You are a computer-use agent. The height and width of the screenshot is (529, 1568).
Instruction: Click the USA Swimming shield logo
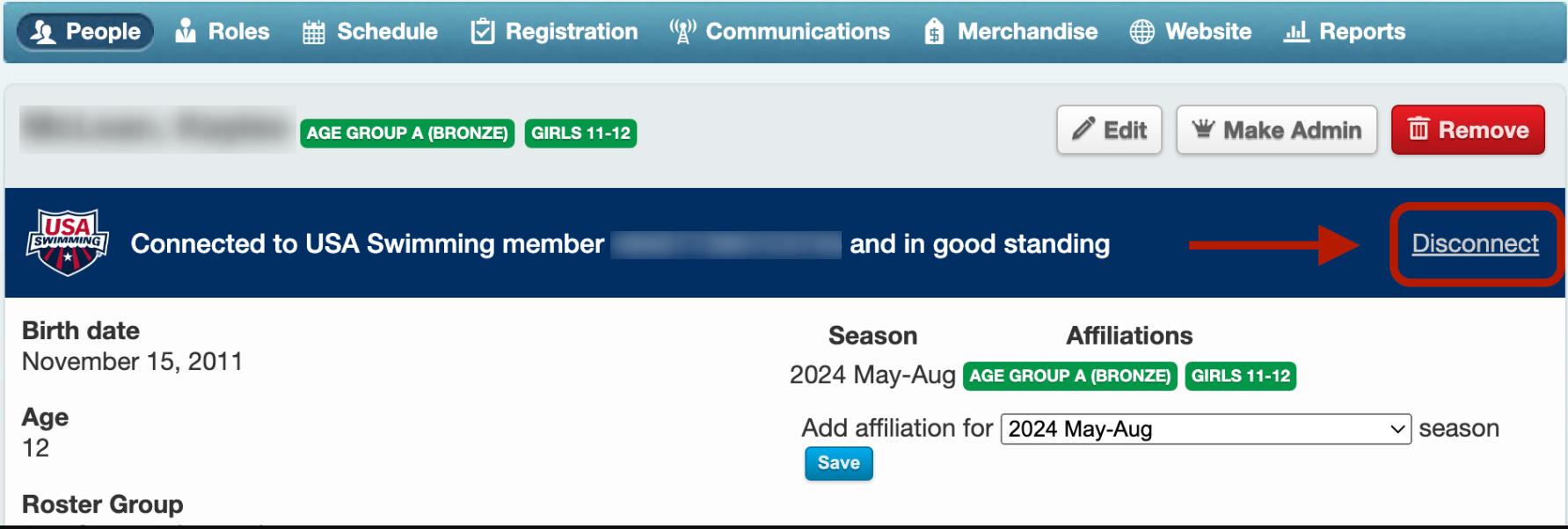68,243
